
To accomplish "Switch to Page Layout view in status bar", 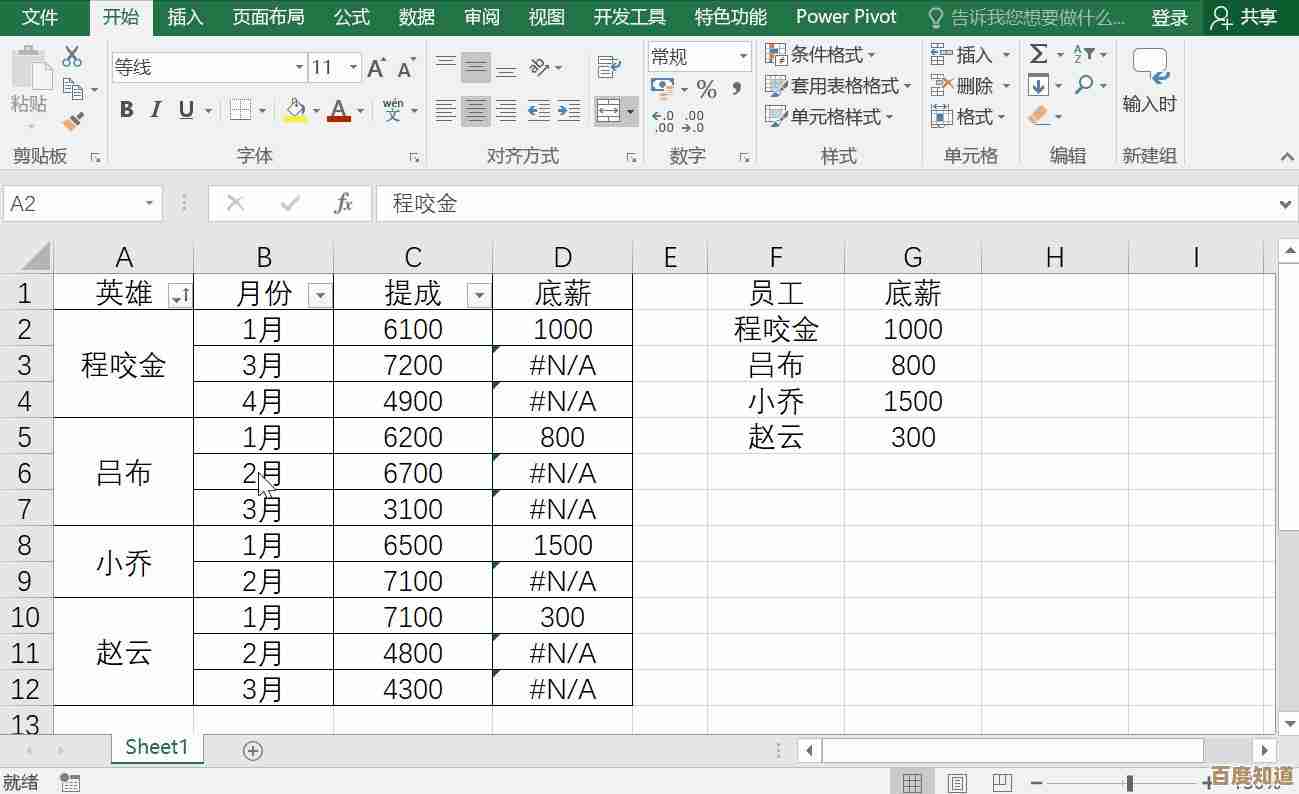I will pyautogui.click(x=957, y=783).
